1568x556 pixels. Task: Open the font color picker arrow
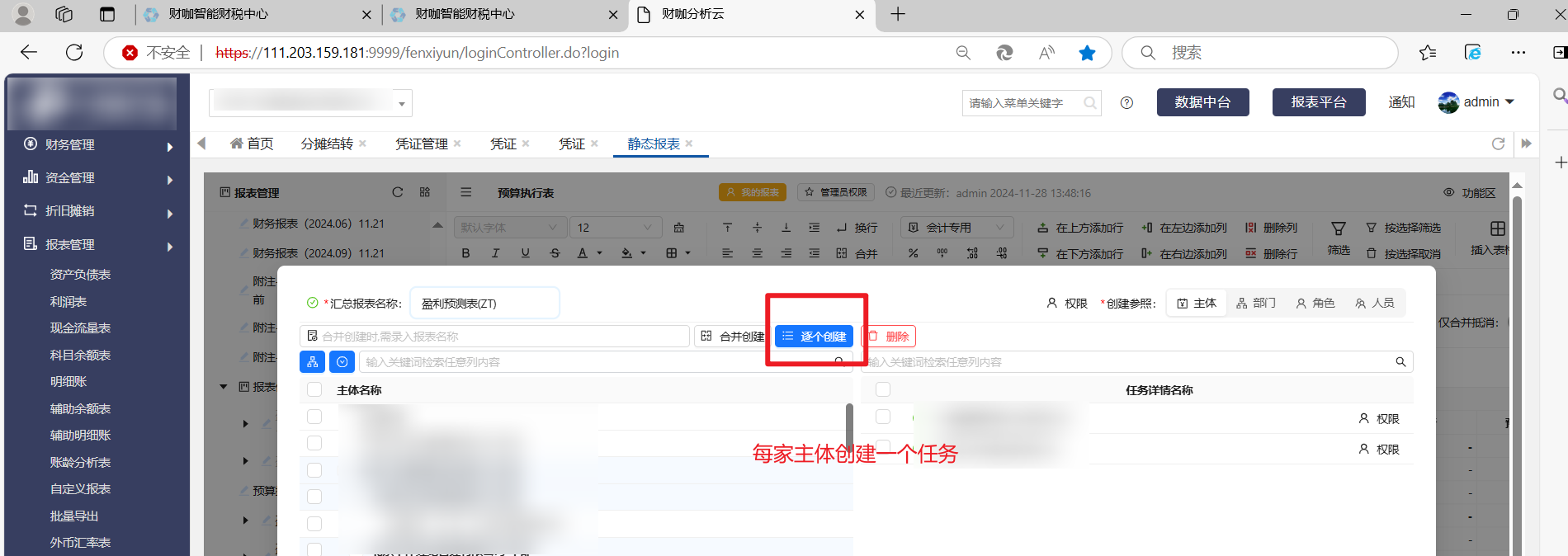(x=600, y=253)
